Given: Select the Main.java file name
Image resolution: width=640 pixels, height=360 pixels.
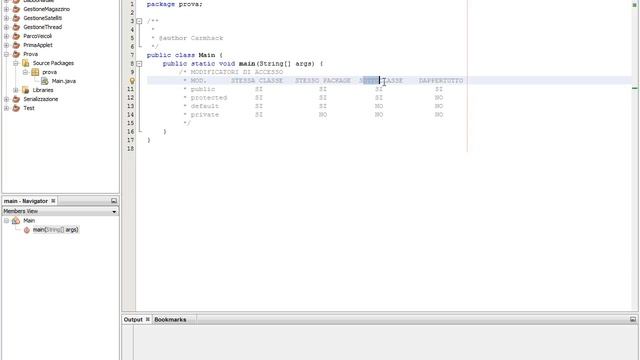Looking at the screenshot, I should (64, 81).
